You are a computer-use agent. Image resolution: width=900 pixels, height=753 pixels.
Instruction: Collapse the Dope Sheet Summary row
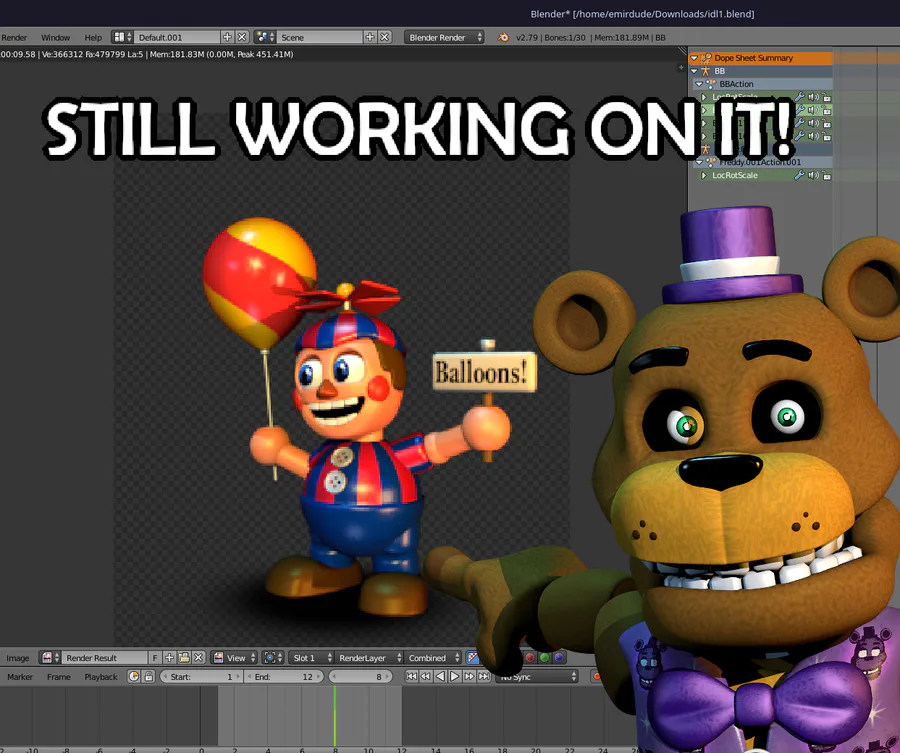(694, 58)
